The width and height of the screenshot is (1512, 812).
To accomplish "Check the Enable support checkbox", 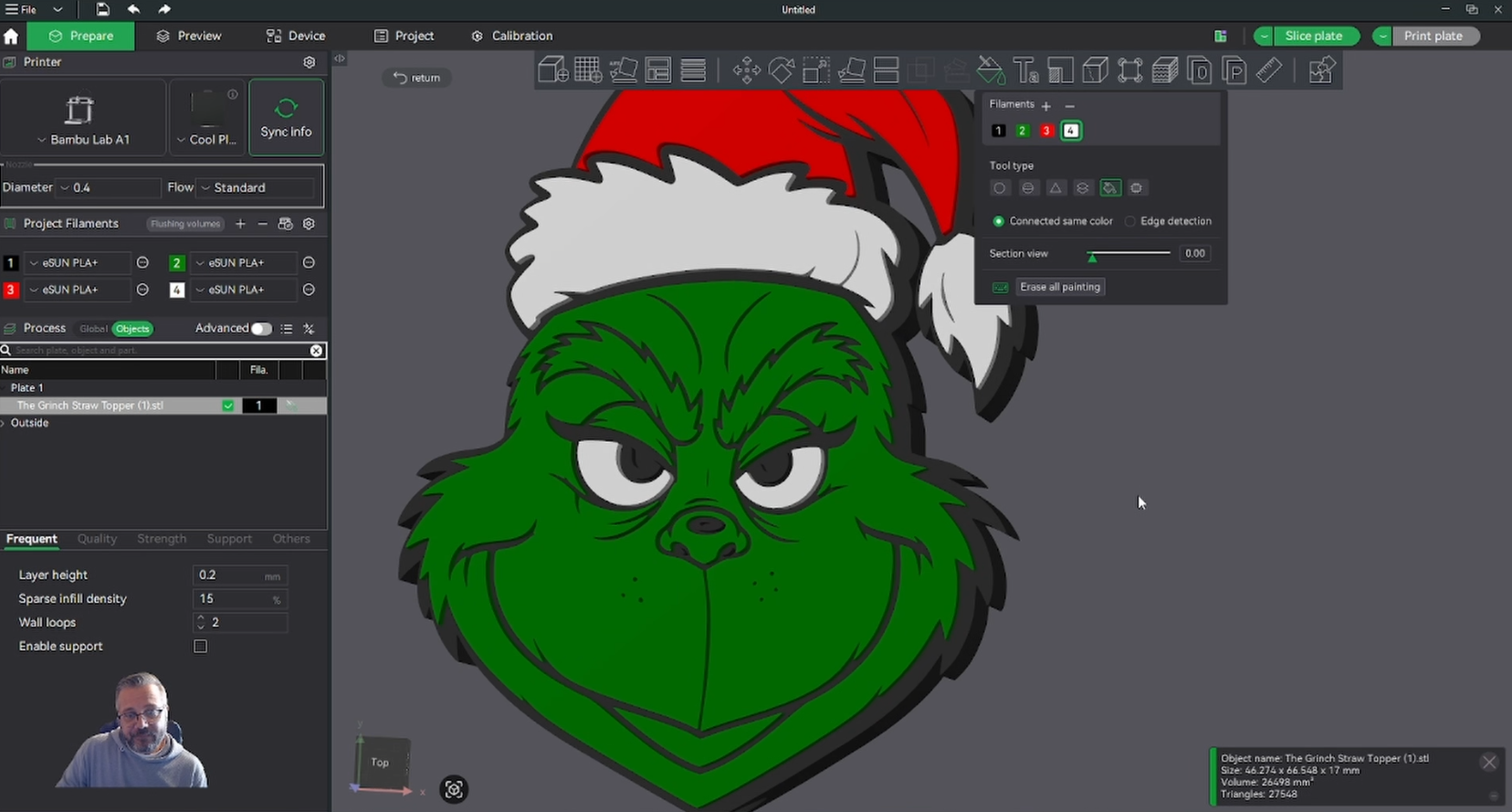I will pyautogui.click(x=201, y=647).
